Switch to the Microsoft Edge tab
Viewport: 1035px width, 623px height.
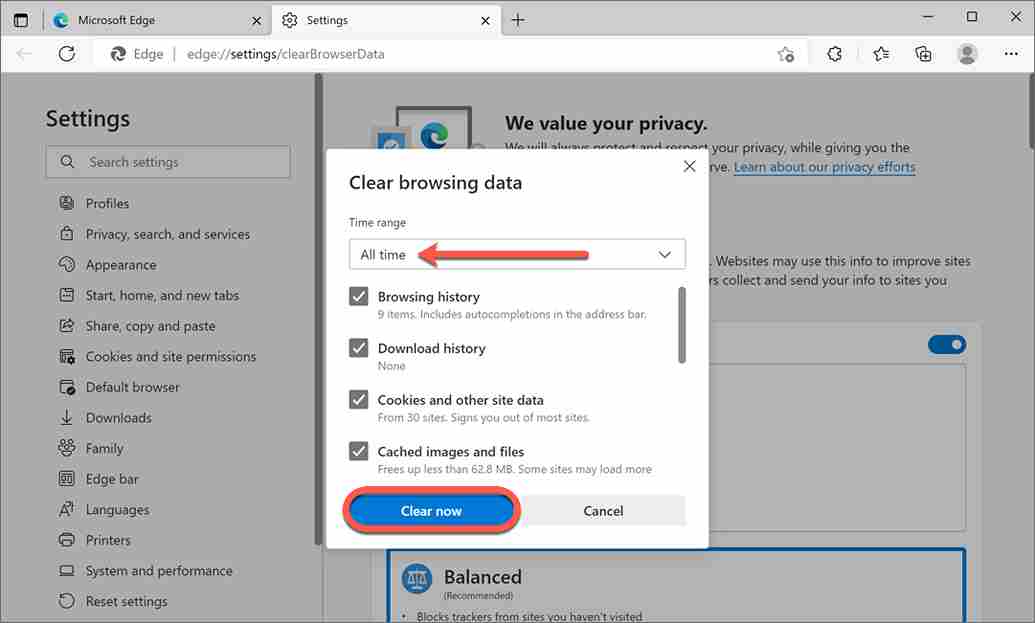[x=158, y=20]
